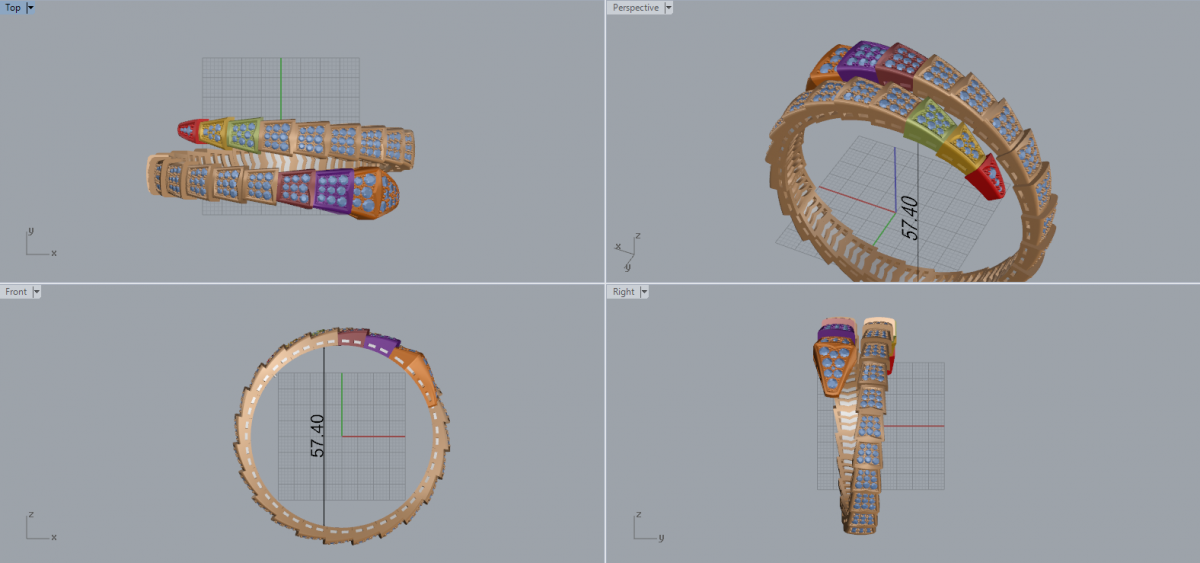The height and width of the screenshot is (563, 1200).
Task: Select the 57.40 dimension in Front viewport
Action: click(x=318, y=435)
